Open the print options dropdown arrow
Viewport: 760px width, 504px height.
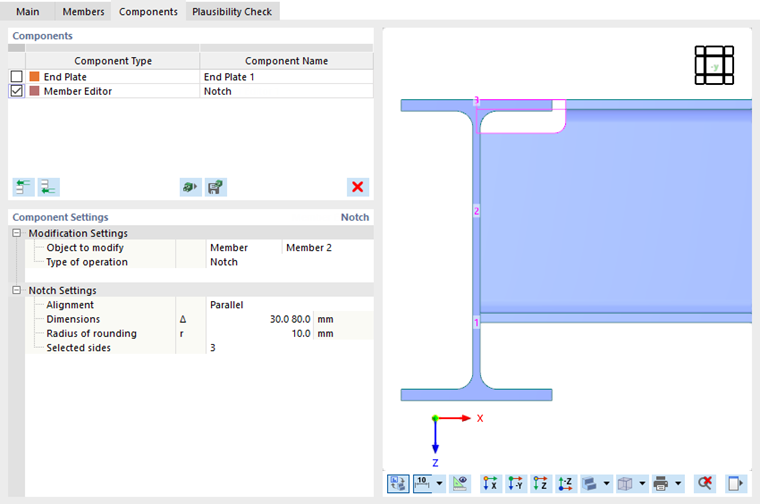tap(678, 484)
